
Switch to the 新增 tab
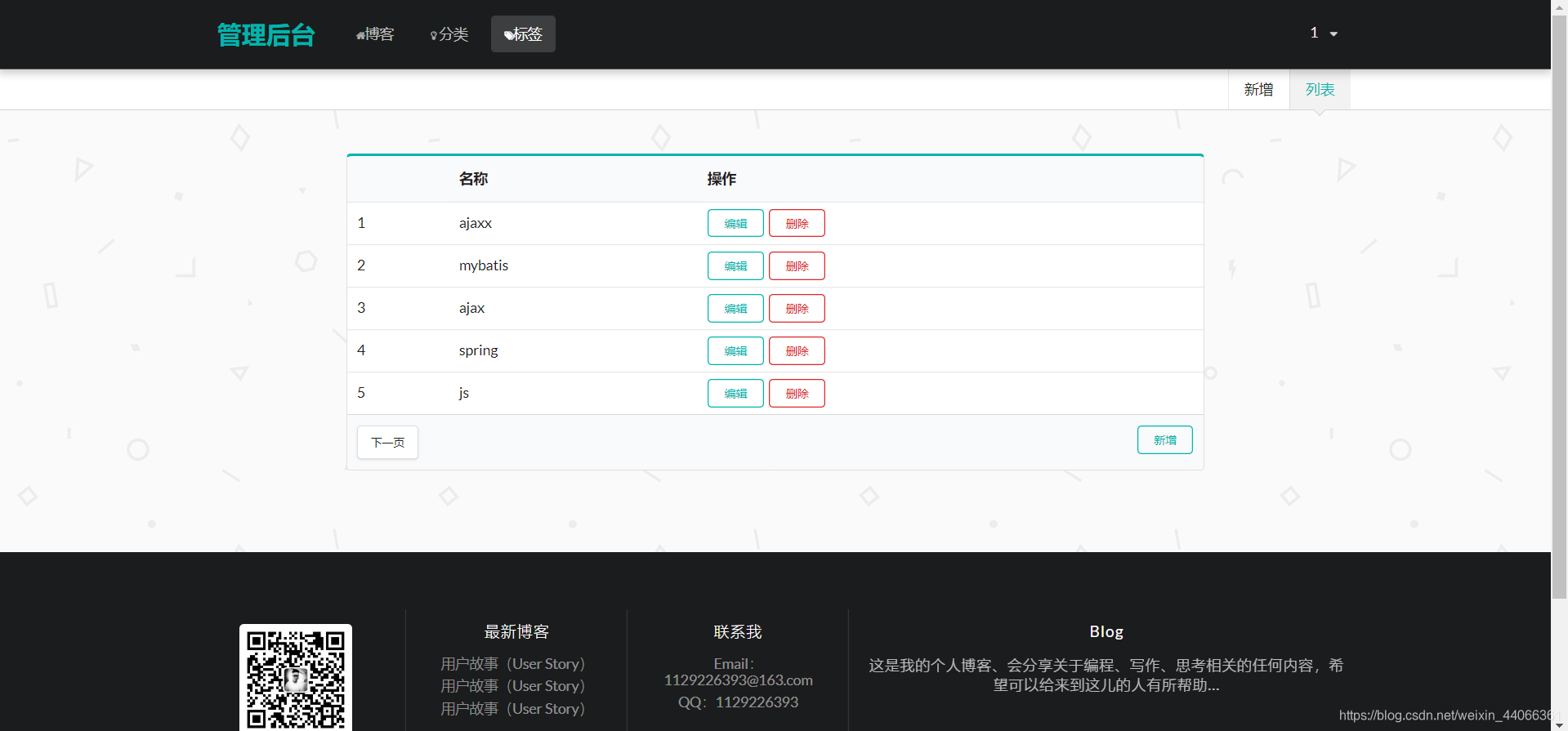(x=1258, y=90)
